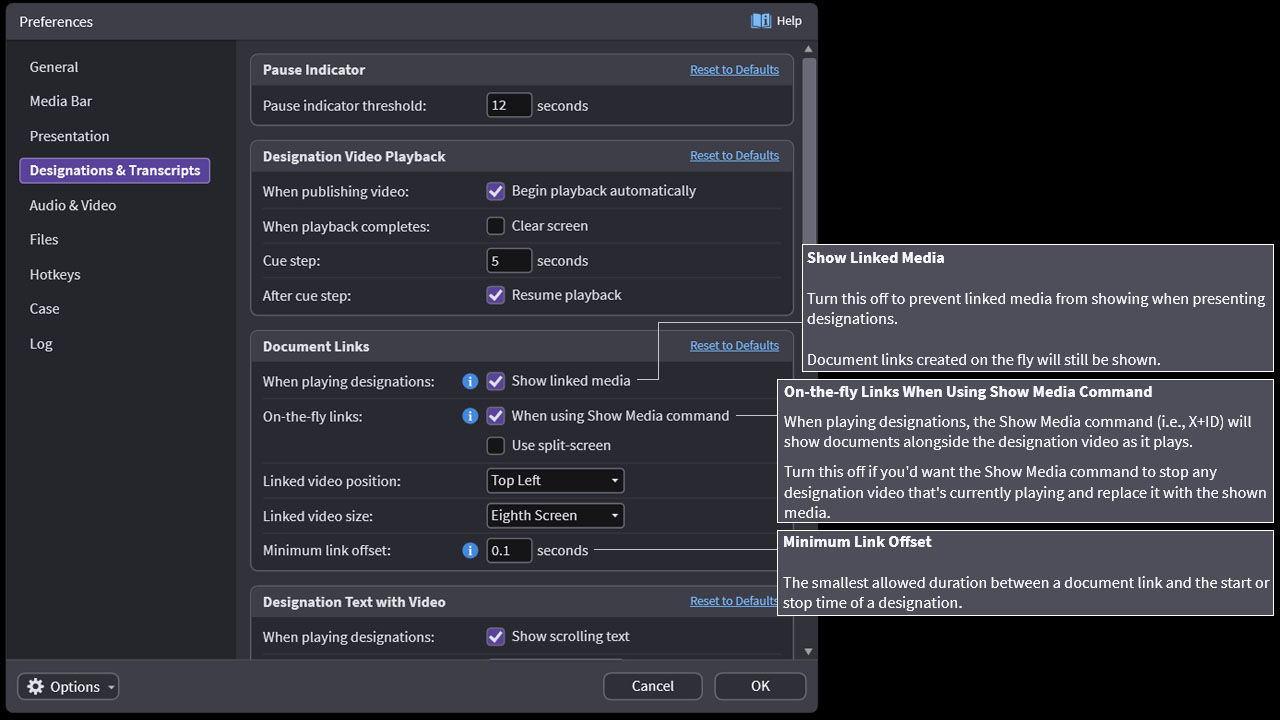The height and width of the screenshot is (720, 1280).
Task: Uncheck Resume playback after cue step
Action: pyautogui.click(x=496, y=295)
